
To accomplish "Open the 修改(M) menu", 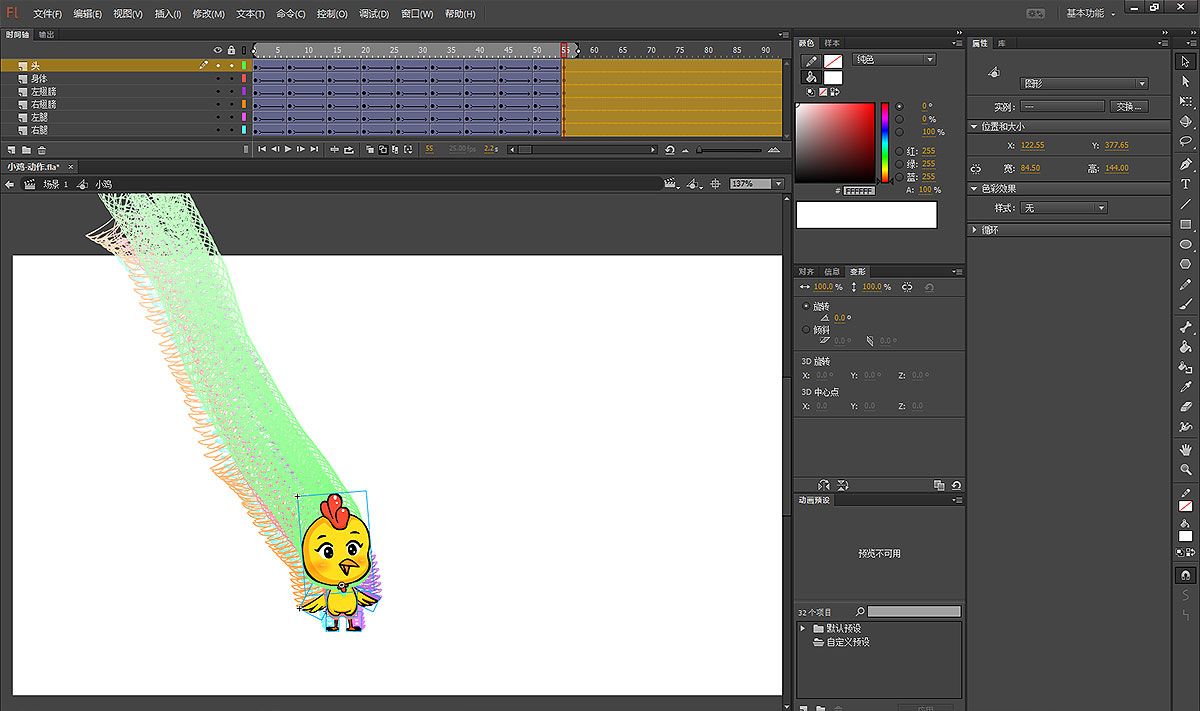I will pyautogui.click(x=209, y=14).
